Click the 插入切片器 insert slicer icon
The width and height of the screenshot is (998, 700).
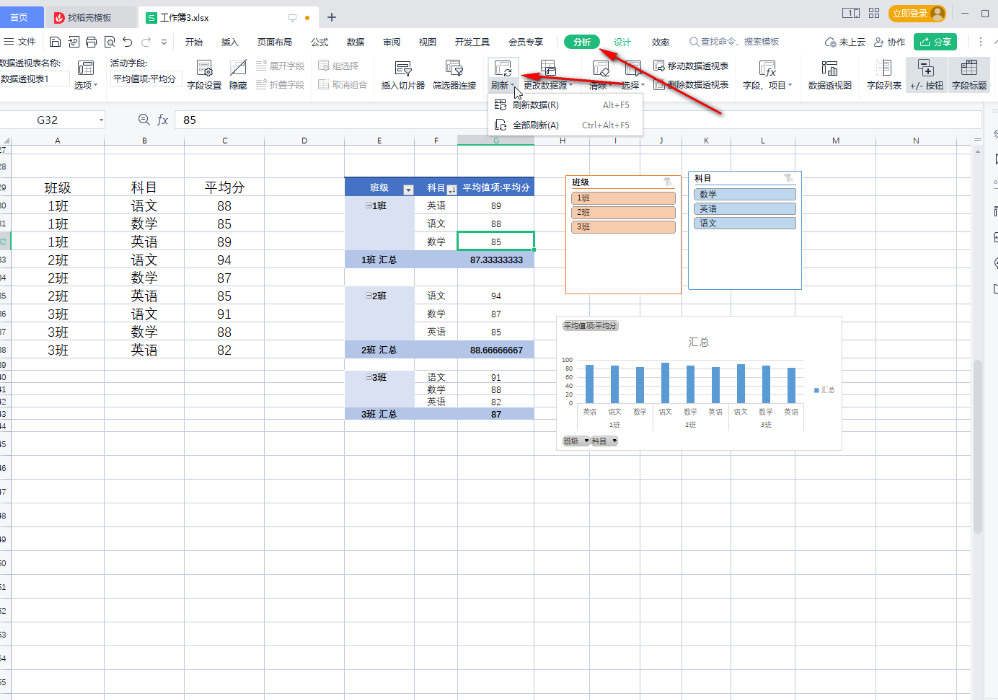403,69
